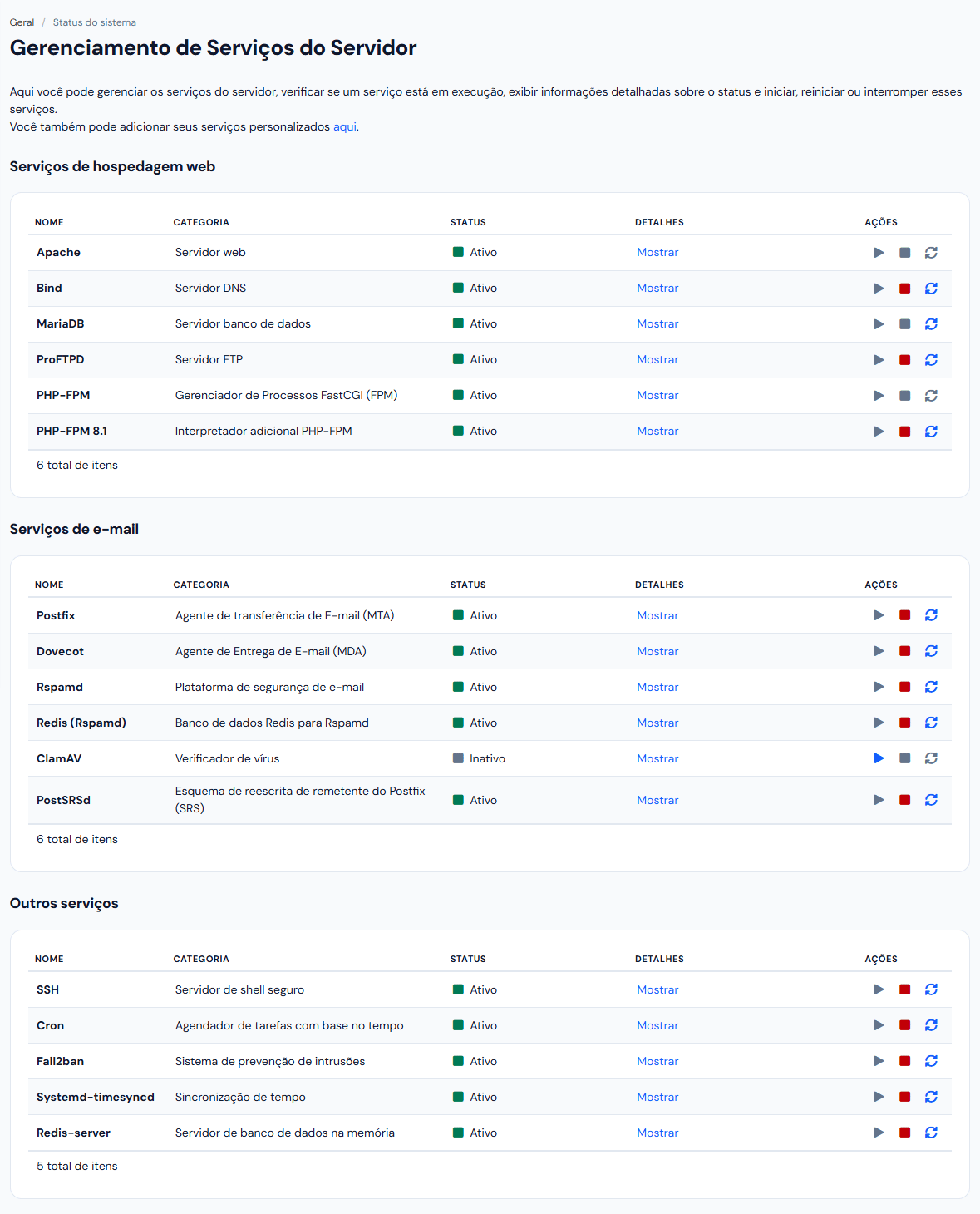Show SSH service details
The height and width of the screenshot is (1214, 980).
(657, 989)
